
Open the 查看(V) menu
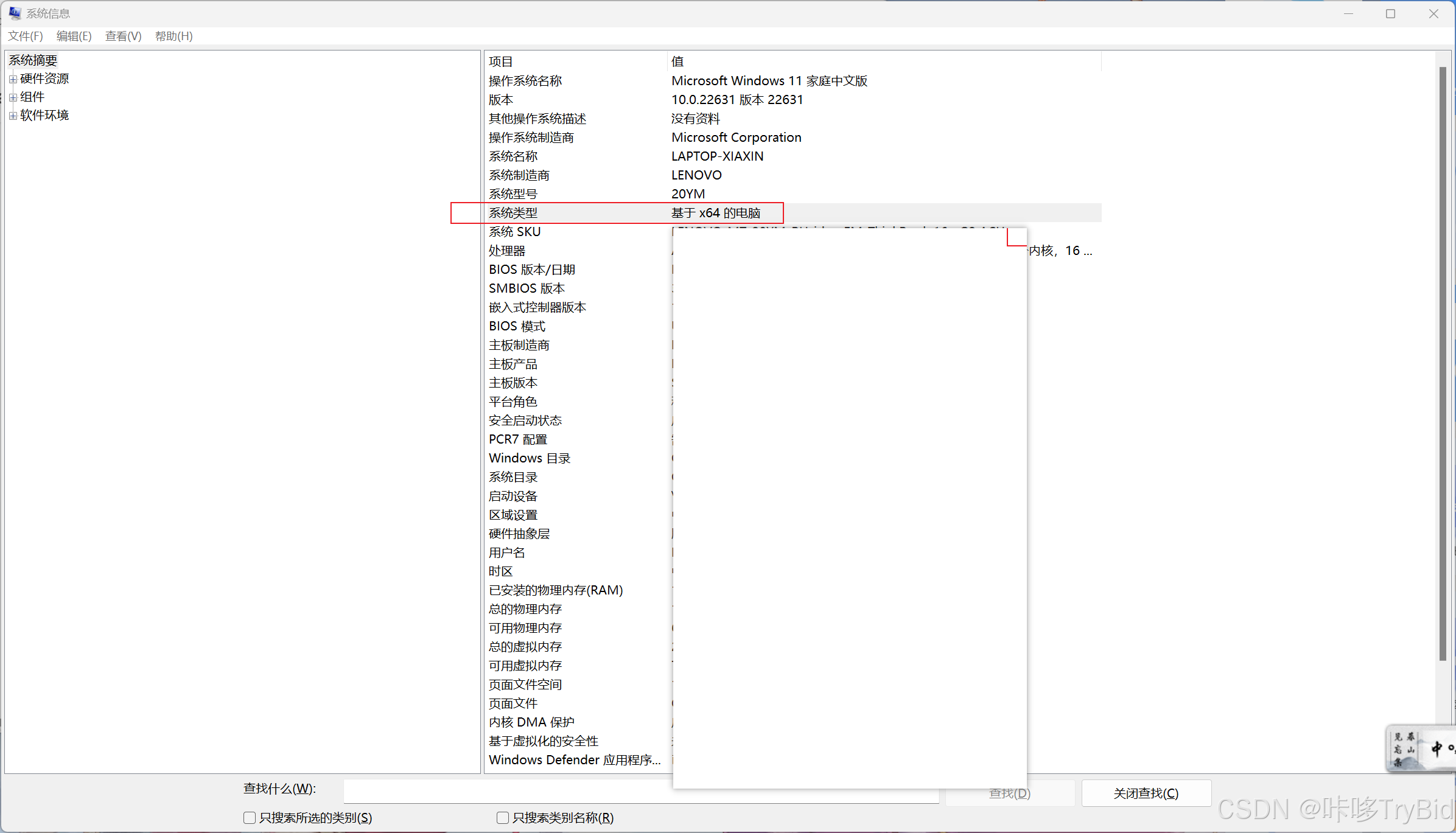[x=124, y=36]
